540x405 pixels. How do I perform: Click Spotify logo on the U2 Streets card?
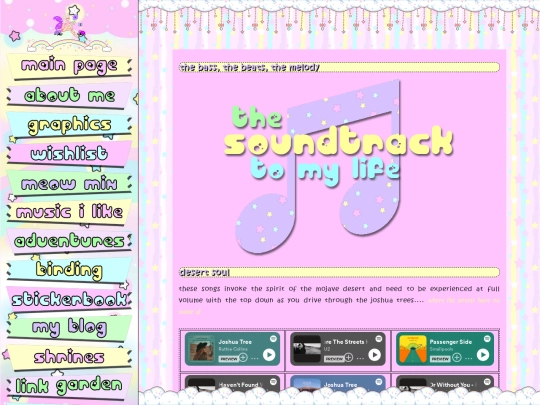pyautogui.click(x=378, y=339)
